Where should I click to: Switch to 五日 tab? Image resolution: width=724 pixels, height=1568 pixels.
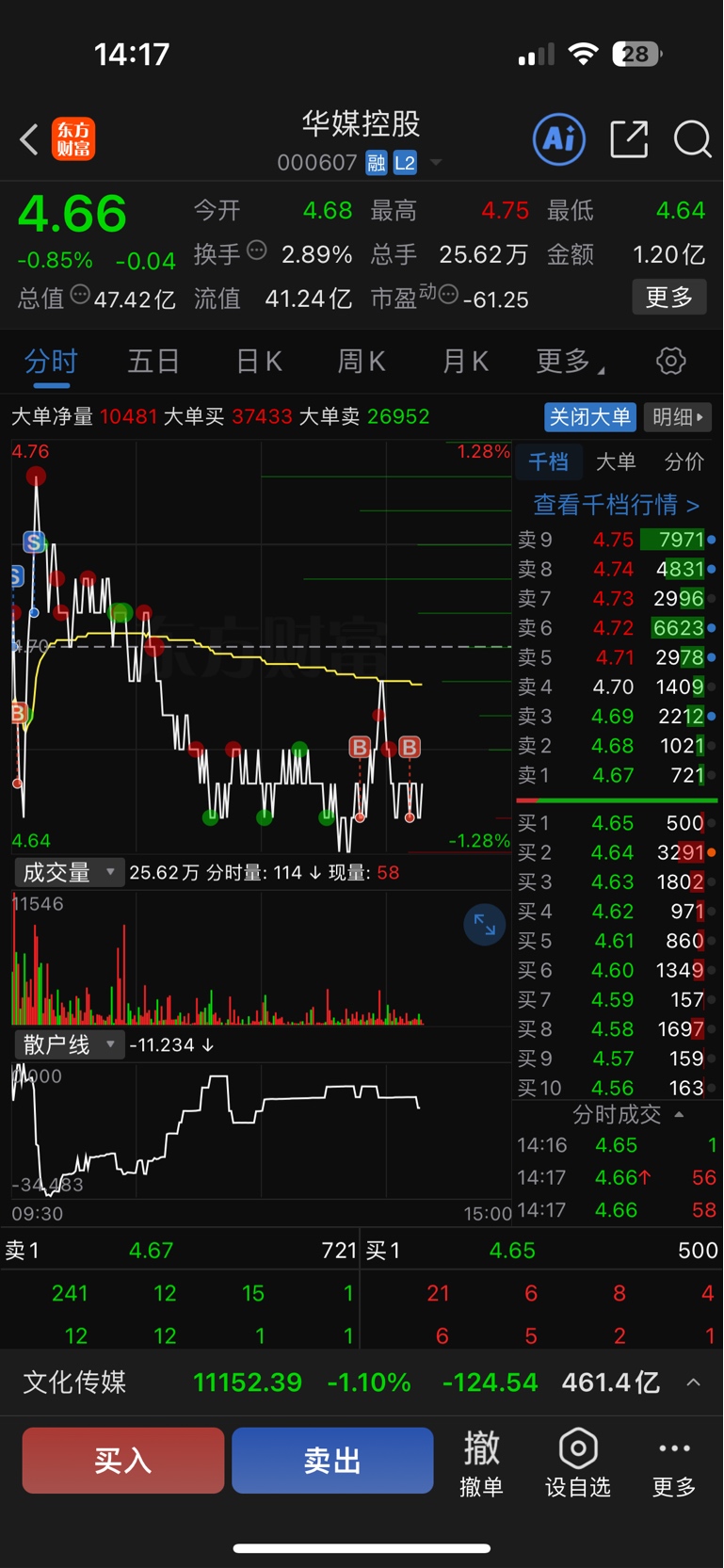(153, 361)
